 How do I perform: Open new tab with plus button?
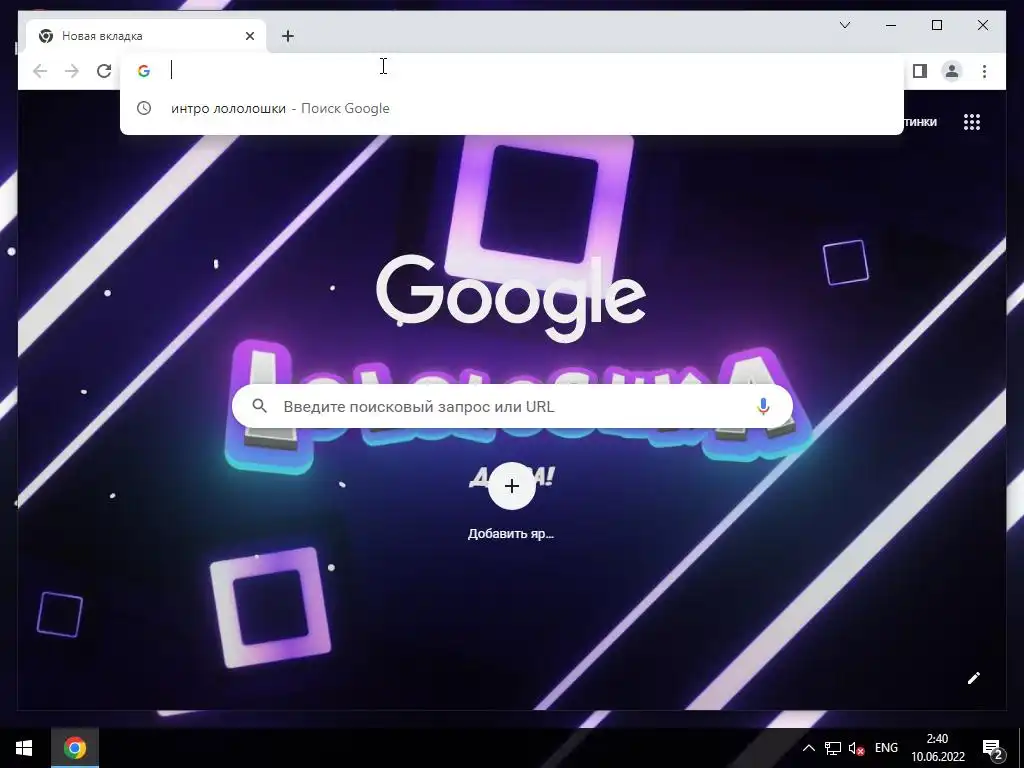tap(288, 36)
